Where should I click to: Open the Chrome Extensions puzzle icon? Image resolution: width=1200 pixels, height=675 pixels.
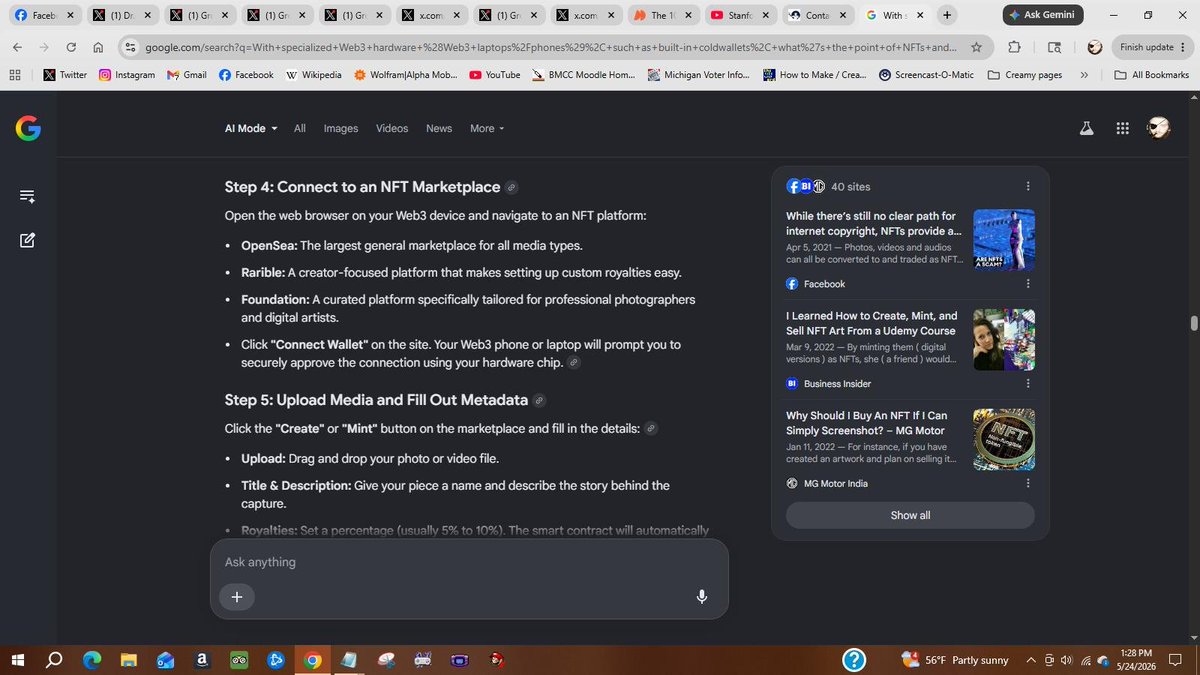pos(1014,47)
